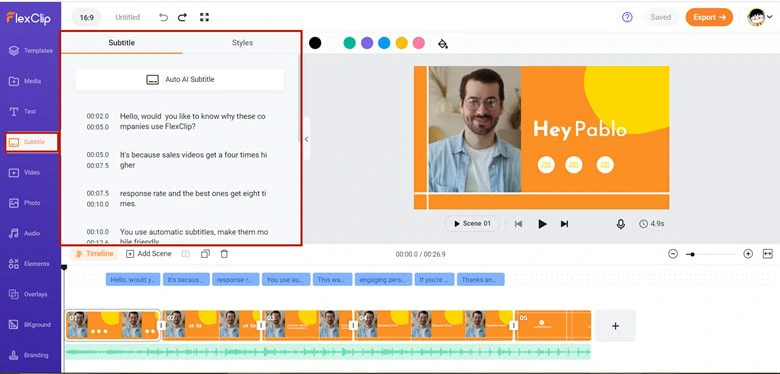Select 'Hello, would y...' subtitle clip on timeline

133,280
